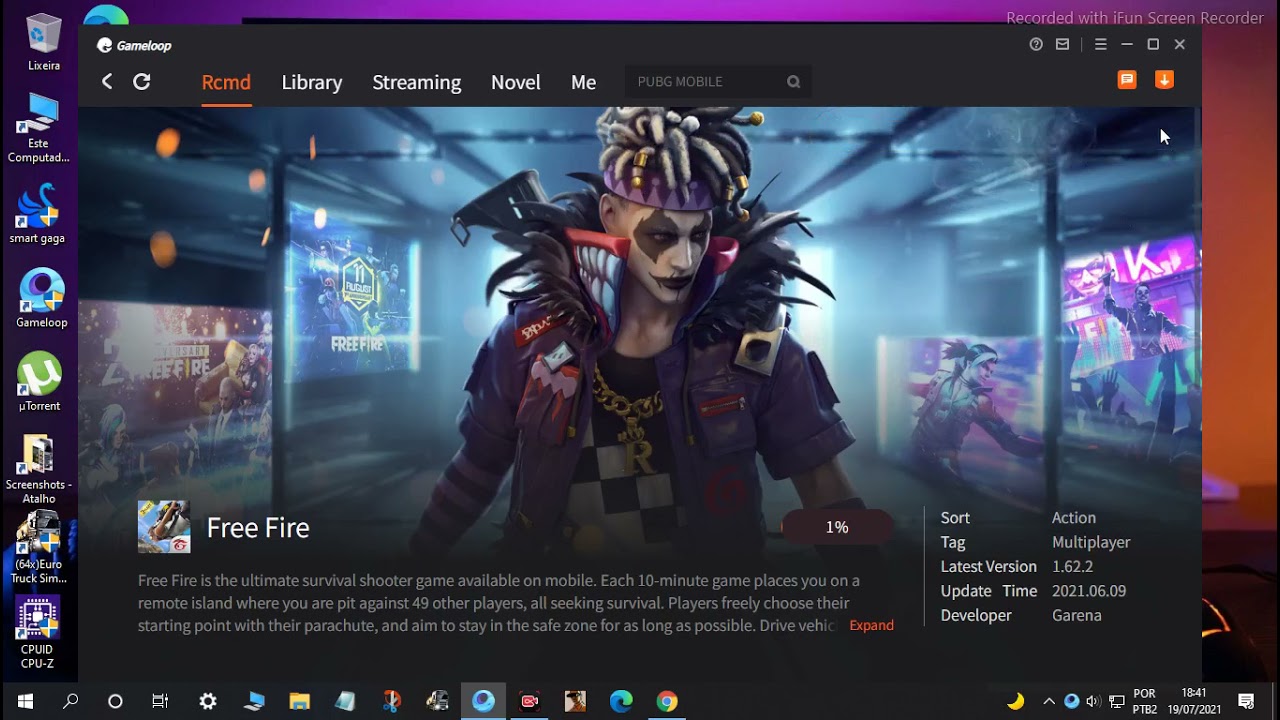Select the Gameloop desktop shortcut
The height and width of the screenshot is (720, 1280).
click(42, 298)
